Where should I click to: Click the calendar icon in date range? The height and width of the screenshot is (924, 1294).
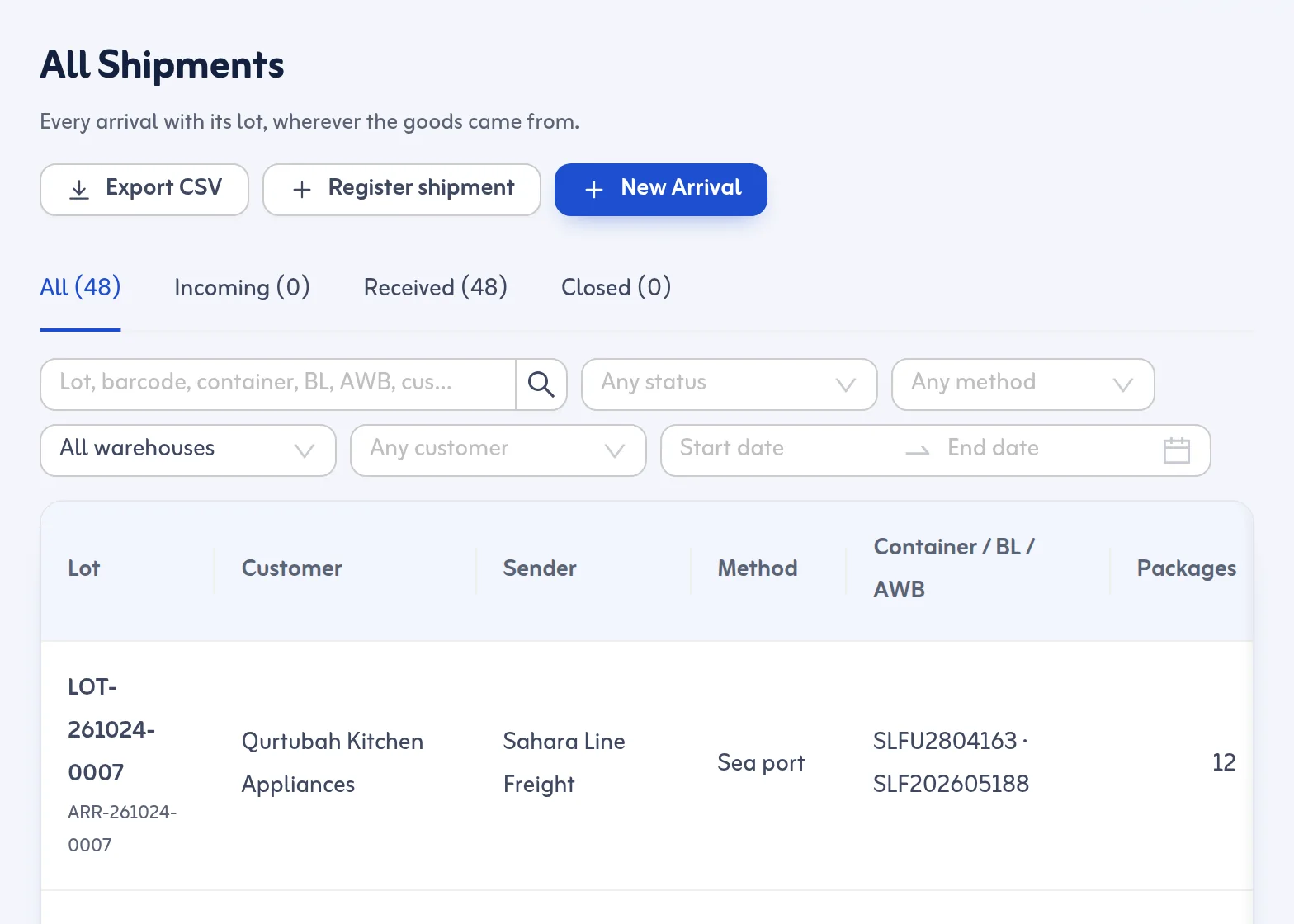coord(1176,450)
